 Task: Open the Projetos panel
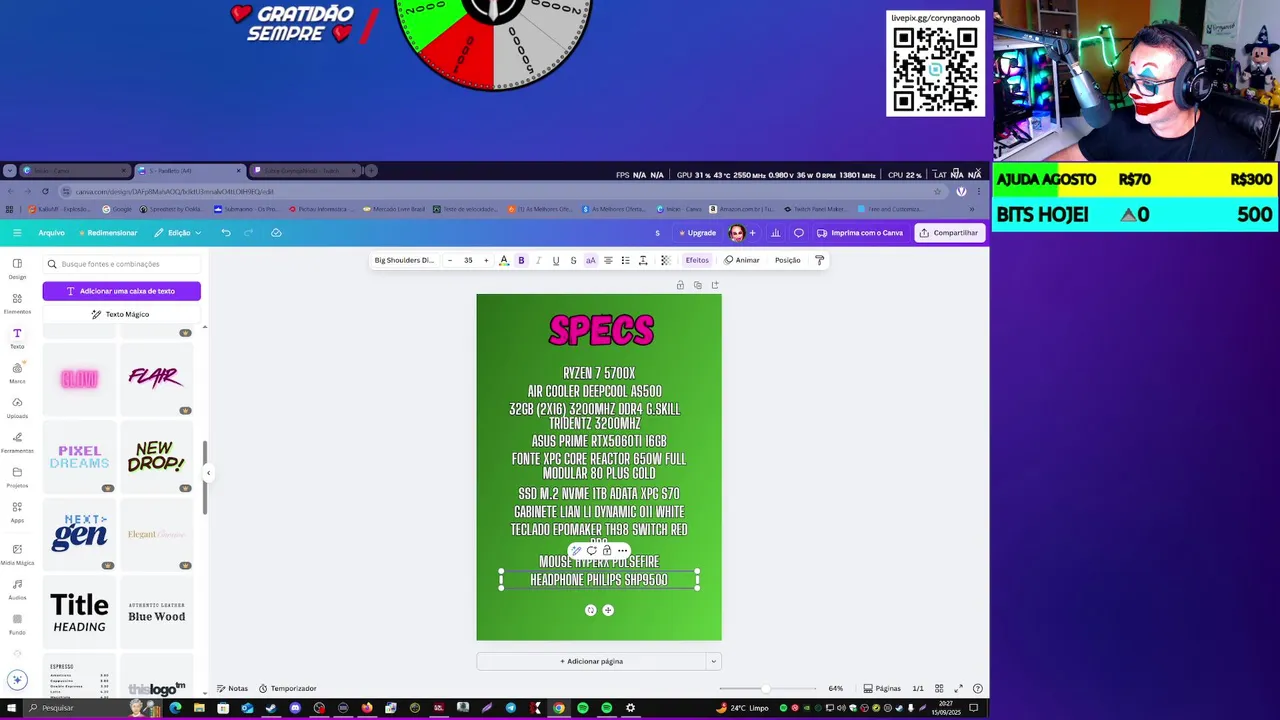coord(17,477)
